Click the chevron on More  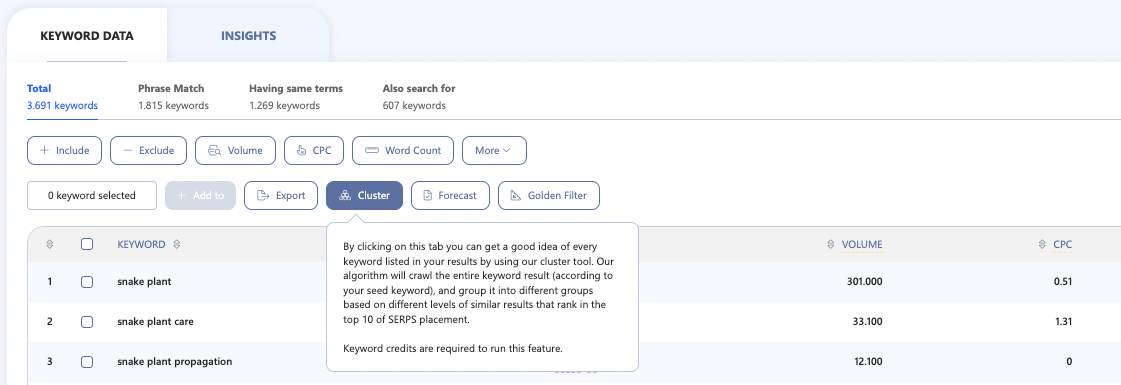(507, 151)
